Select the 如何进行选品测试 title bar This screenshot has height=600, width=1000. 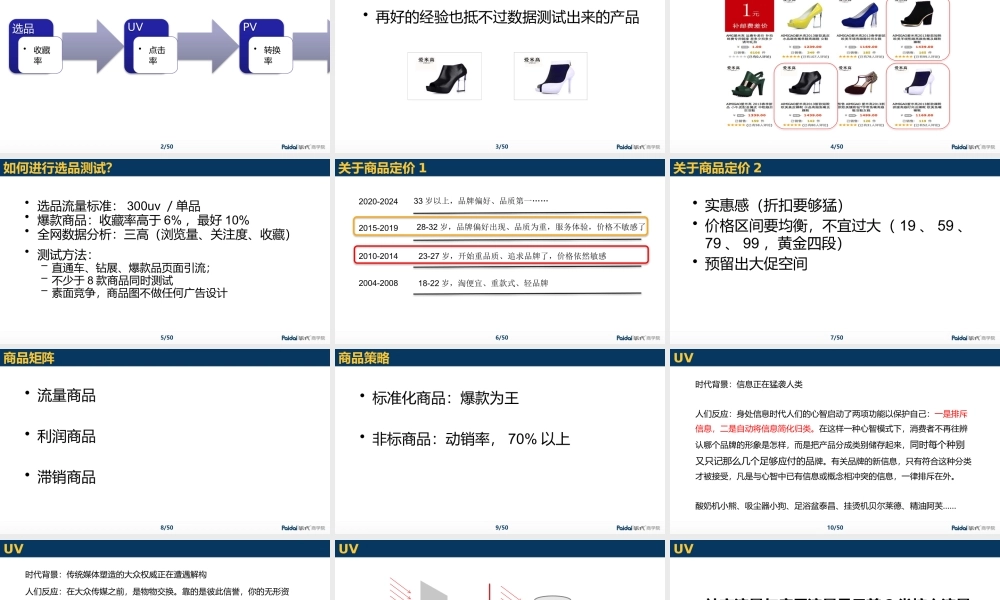(x=60, y=167)
